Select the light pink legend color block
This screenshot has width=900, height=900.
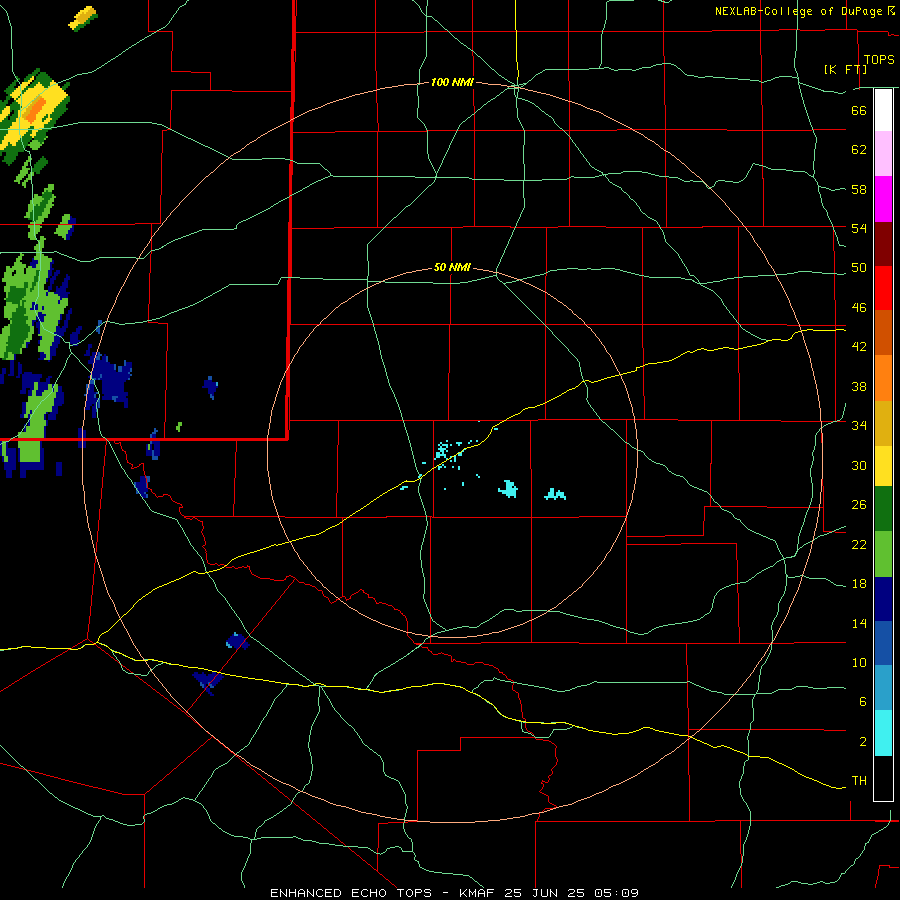tap(883, 154)
